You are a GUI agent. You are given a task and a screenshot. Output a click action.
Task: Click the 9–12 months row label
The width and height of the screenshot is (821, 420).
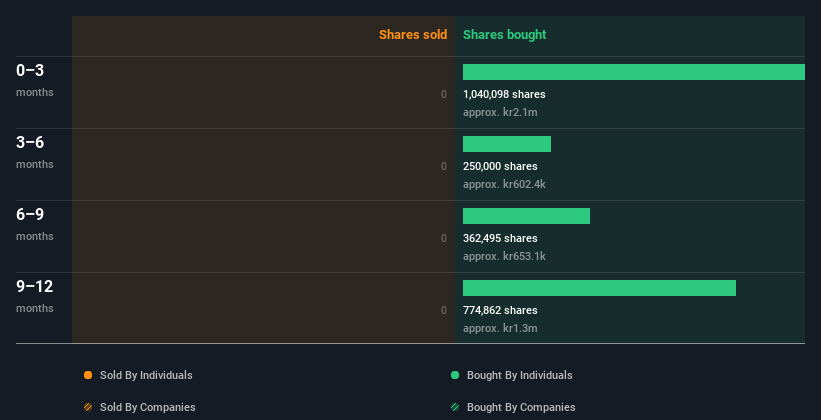click(x=35, y=296)
